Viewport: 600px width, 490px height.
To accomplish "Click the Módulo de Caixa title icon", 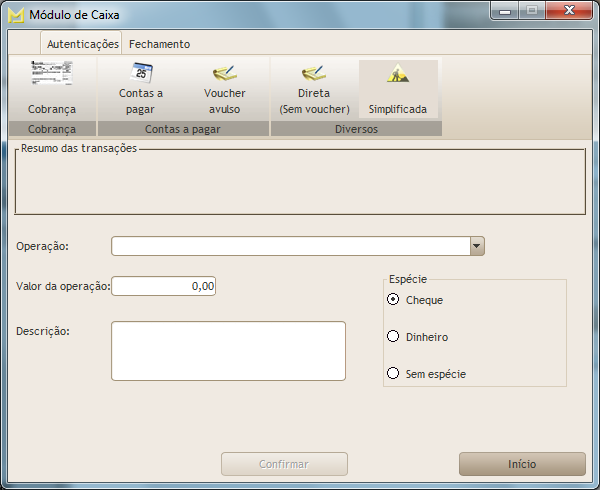I will coord(16,14).
